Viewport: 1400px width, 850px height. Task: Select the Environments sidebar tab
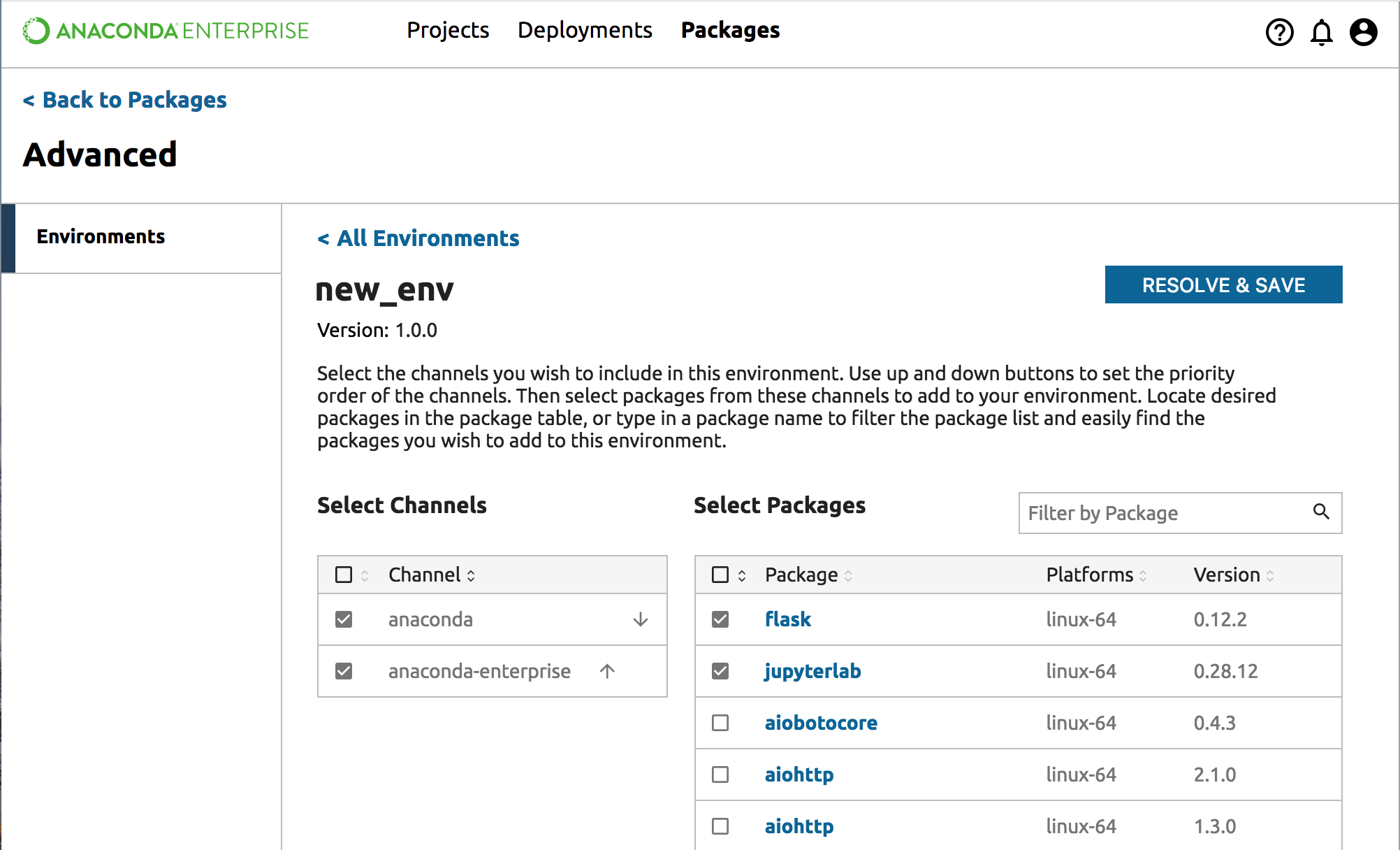tap(101, 237)
